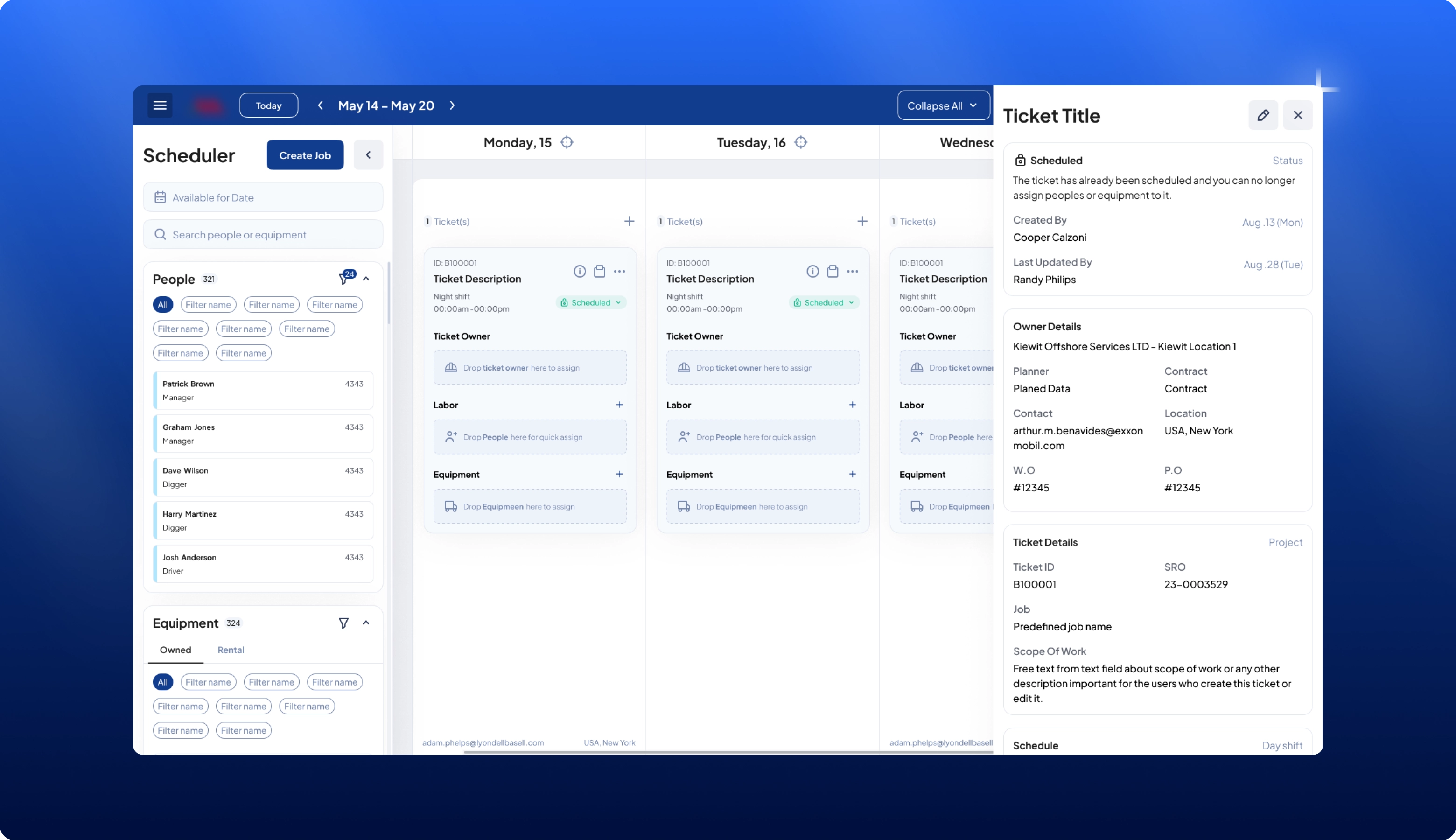Switch to the Rental equipment tab
The image size is (1456, 840).
[x=231, y=650]
